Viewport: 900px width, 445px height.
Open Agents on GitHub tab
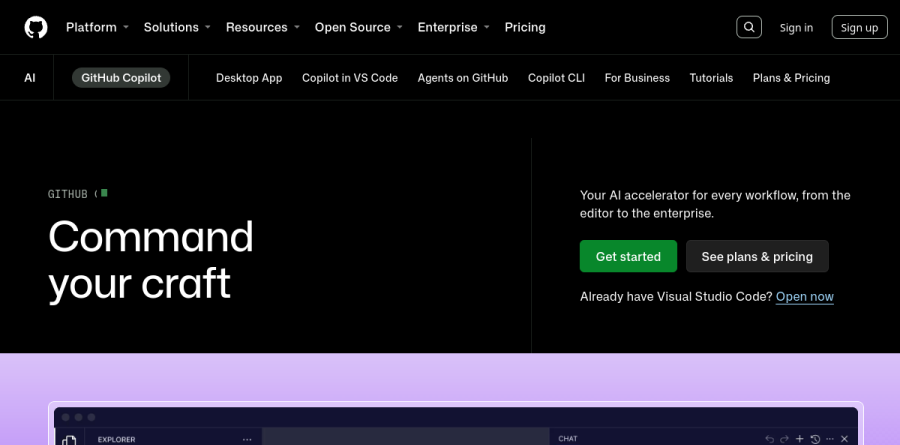coord(463,78)
